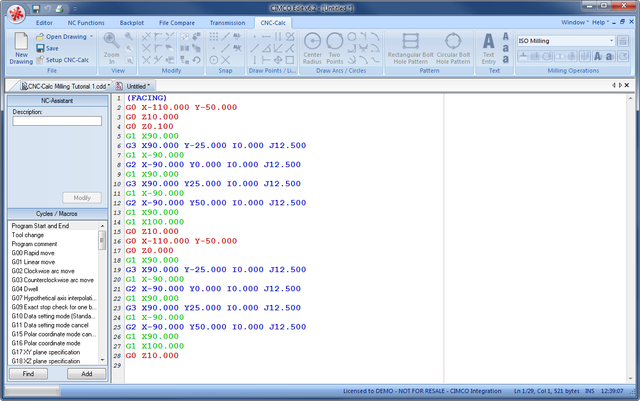Click the quick access Print icon
This screenshot has height=401, width=640.
[x=60, y=8]
